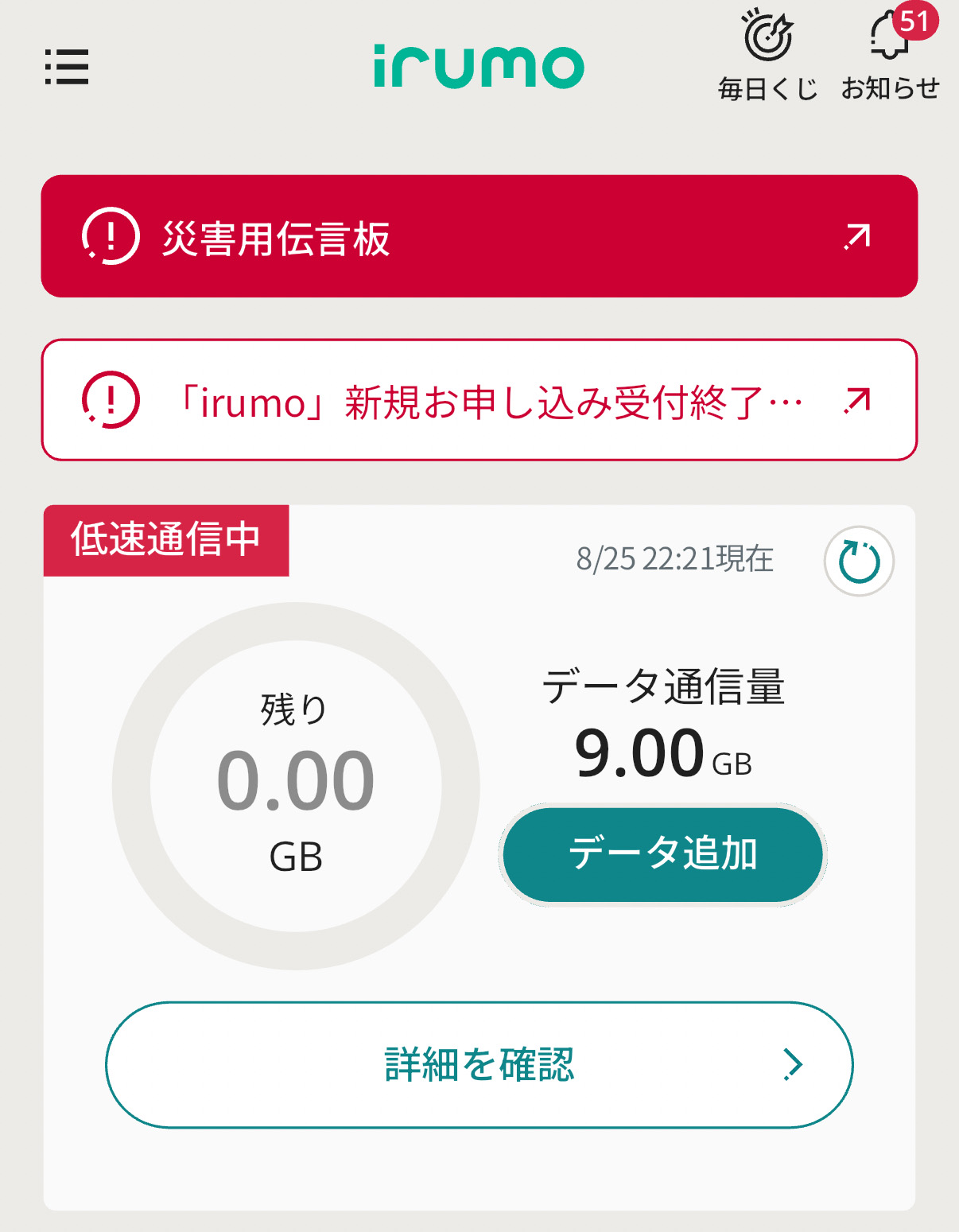
Task: Tap the external arrow on irumo notice
Action: 857,401
